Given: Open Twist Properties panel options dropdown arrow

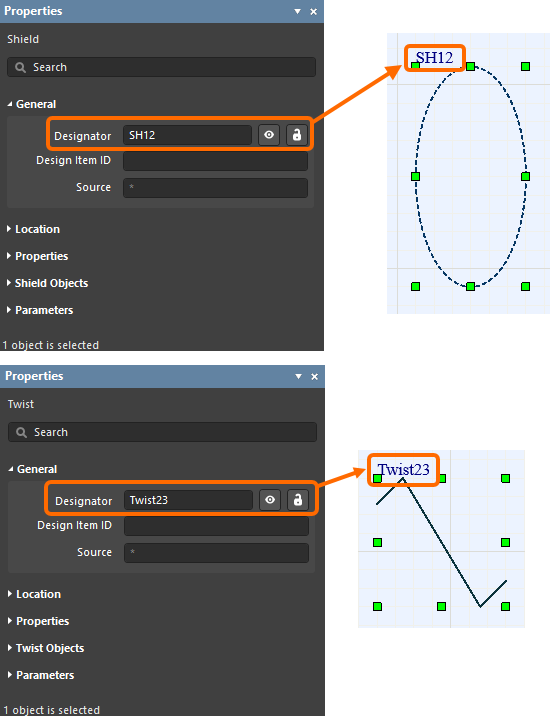Looking at the screenshot, I should click(x=298, y=376).
